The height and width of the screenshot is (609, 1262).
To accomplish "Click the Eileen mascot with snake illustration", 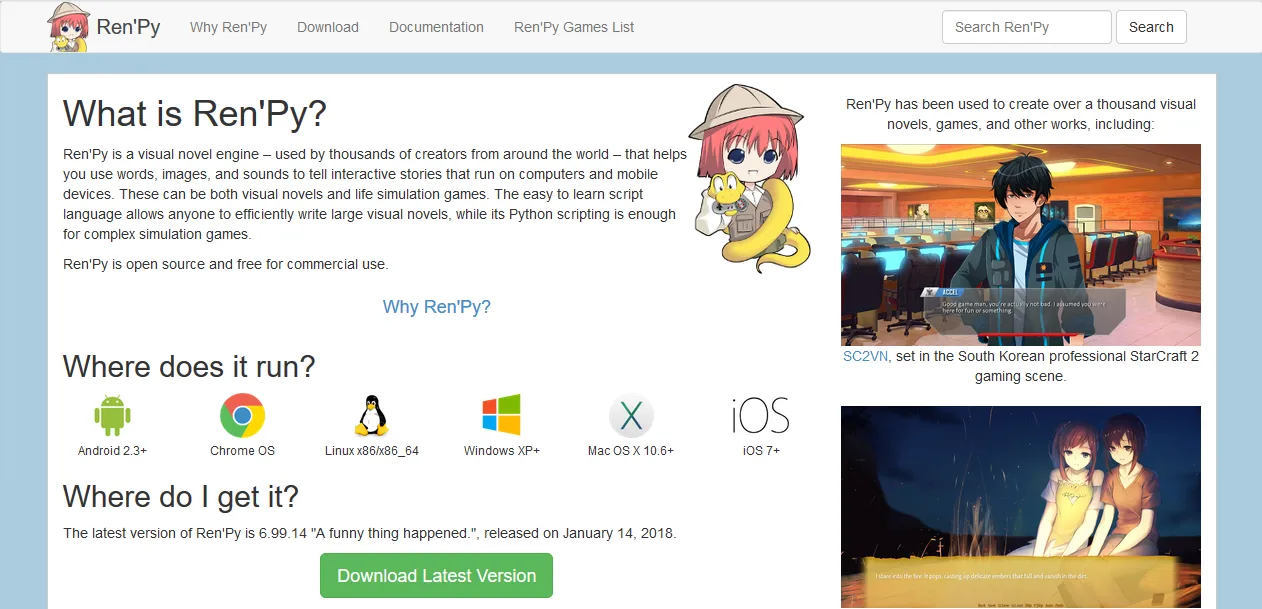I will tap(750, 178).
